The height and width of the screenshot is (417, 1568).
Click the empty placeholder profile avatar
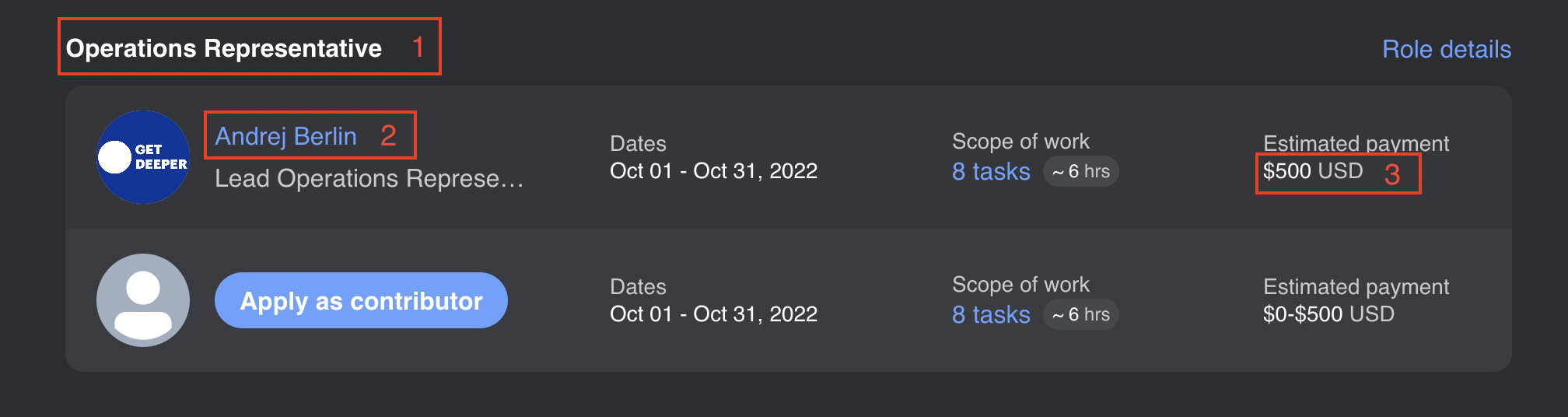pyautogui.click(x=143, y=300)
